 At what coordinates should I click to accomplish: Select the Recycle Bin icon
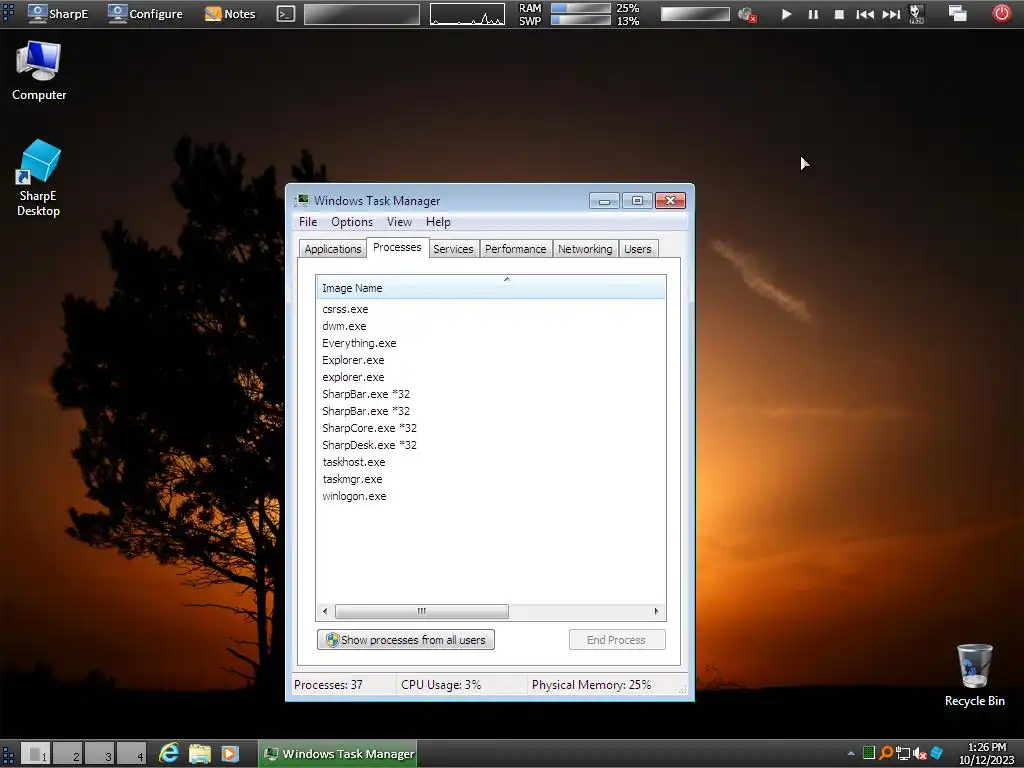974,676
